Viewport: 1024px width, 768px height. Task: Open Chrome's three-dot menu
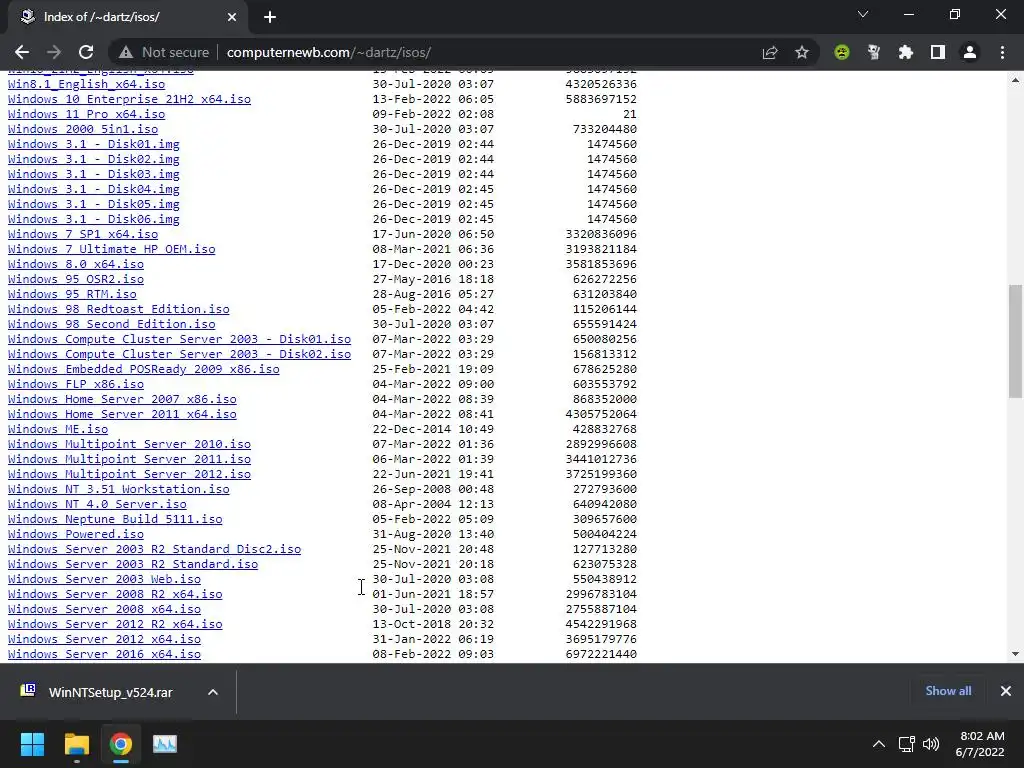(x=1002, y=52)
